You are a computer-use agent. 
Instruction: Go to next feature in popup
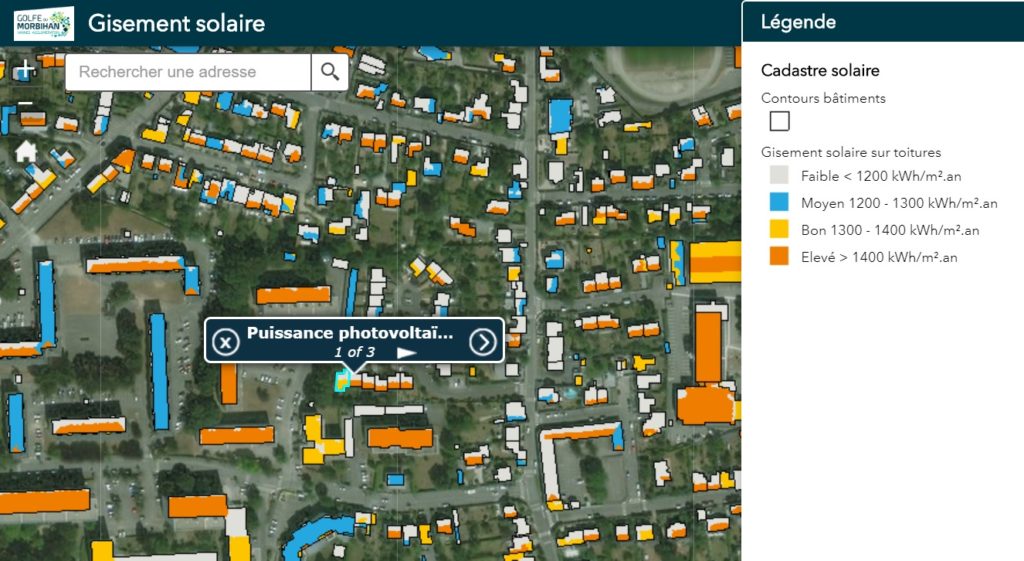point(483,342)
